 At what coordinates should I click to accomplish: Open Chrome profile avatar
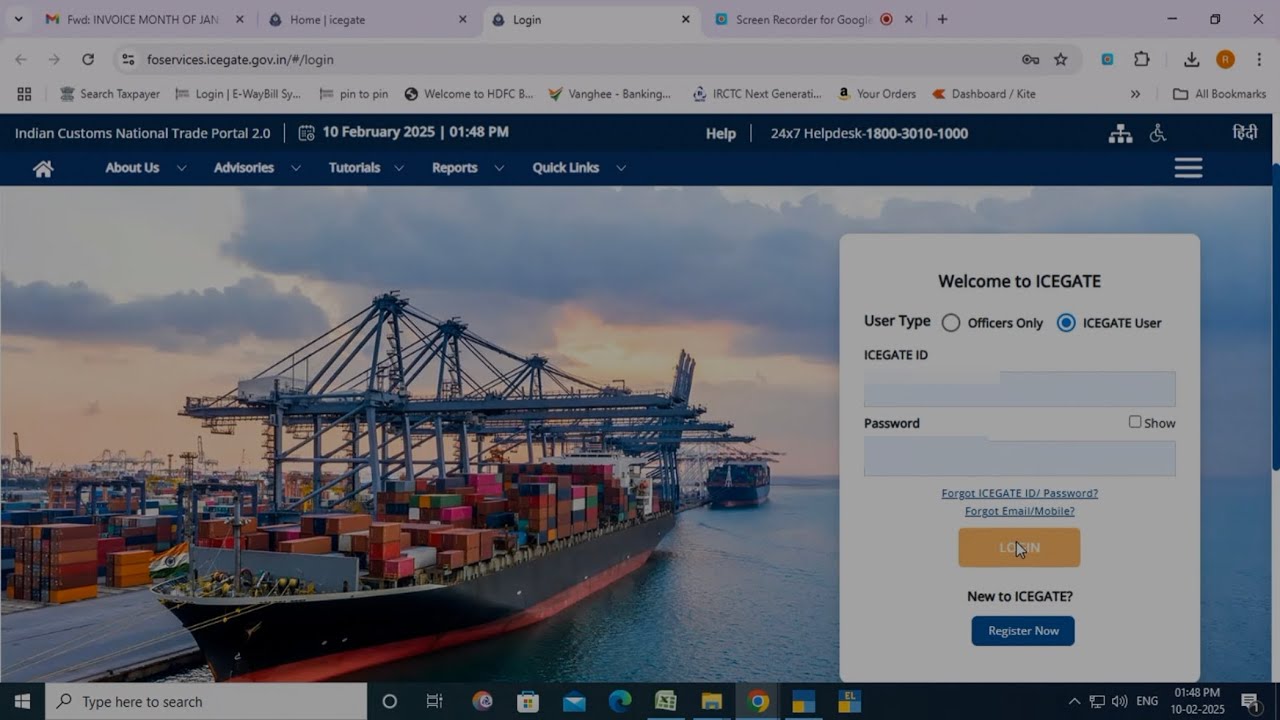click(x=1225, y=59)
